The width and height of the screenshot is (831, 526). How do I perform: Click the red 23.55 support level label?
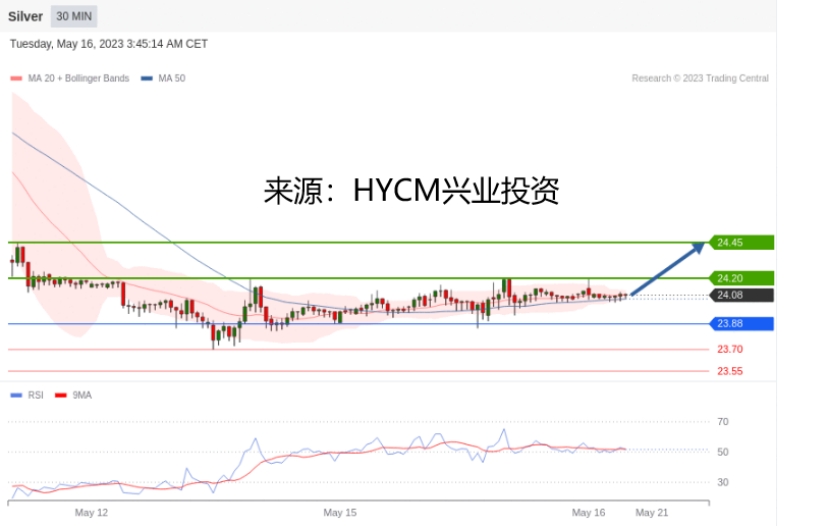pos(729,371)
